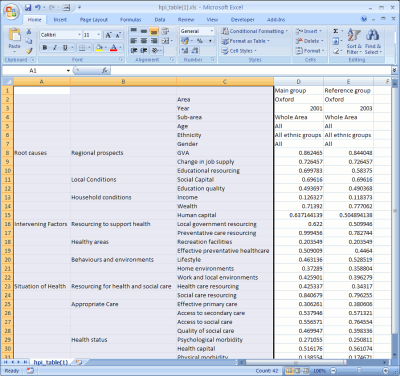Expand Conditional Formatting options
The image size is (400, 376).
click(x=255, y=31)
